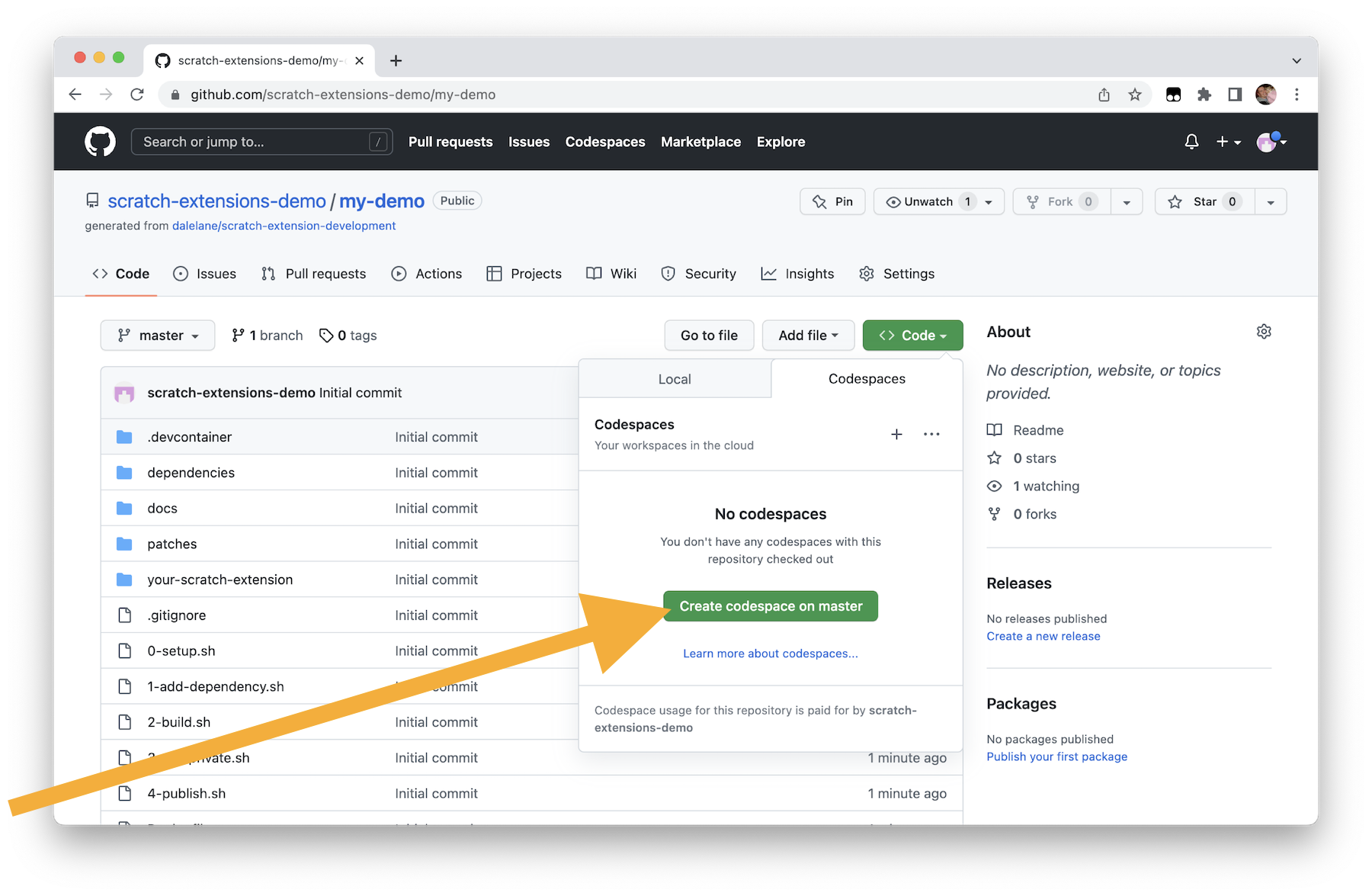Reload the page with the refresh icon

[x=137, y=95]
